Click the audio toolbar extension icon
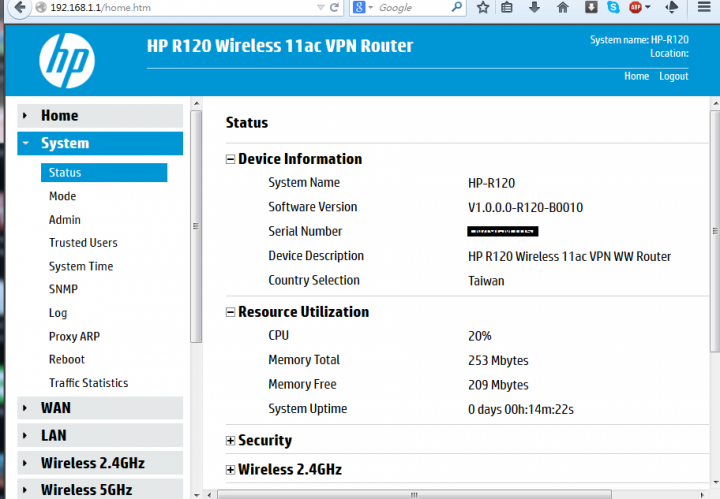Image resolution: width=720 pixels, height=499 pixels. [x=672, y=7]
